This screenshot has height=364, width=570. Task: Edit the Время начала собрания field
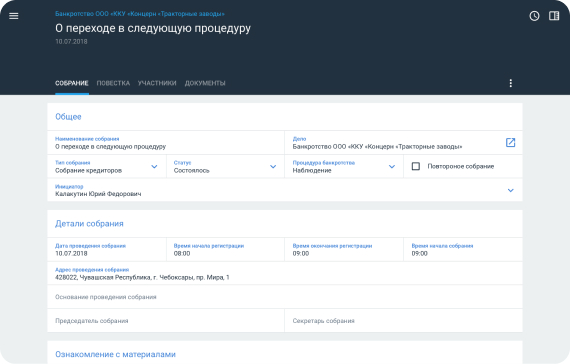463,249
